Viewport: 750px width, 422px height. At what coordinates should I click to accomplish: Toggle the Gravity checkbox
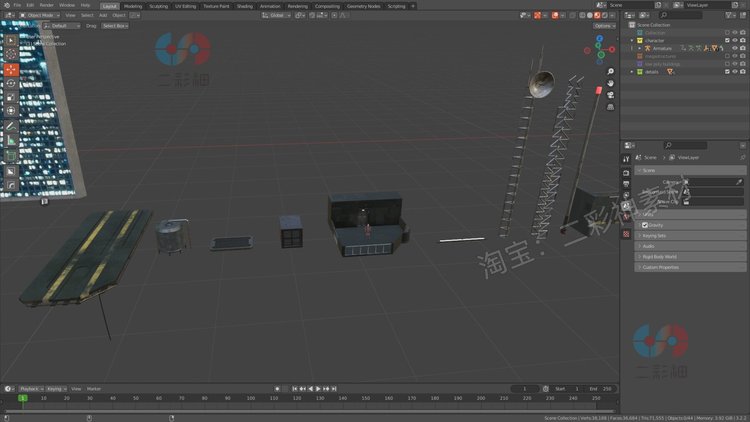[645, 225]
